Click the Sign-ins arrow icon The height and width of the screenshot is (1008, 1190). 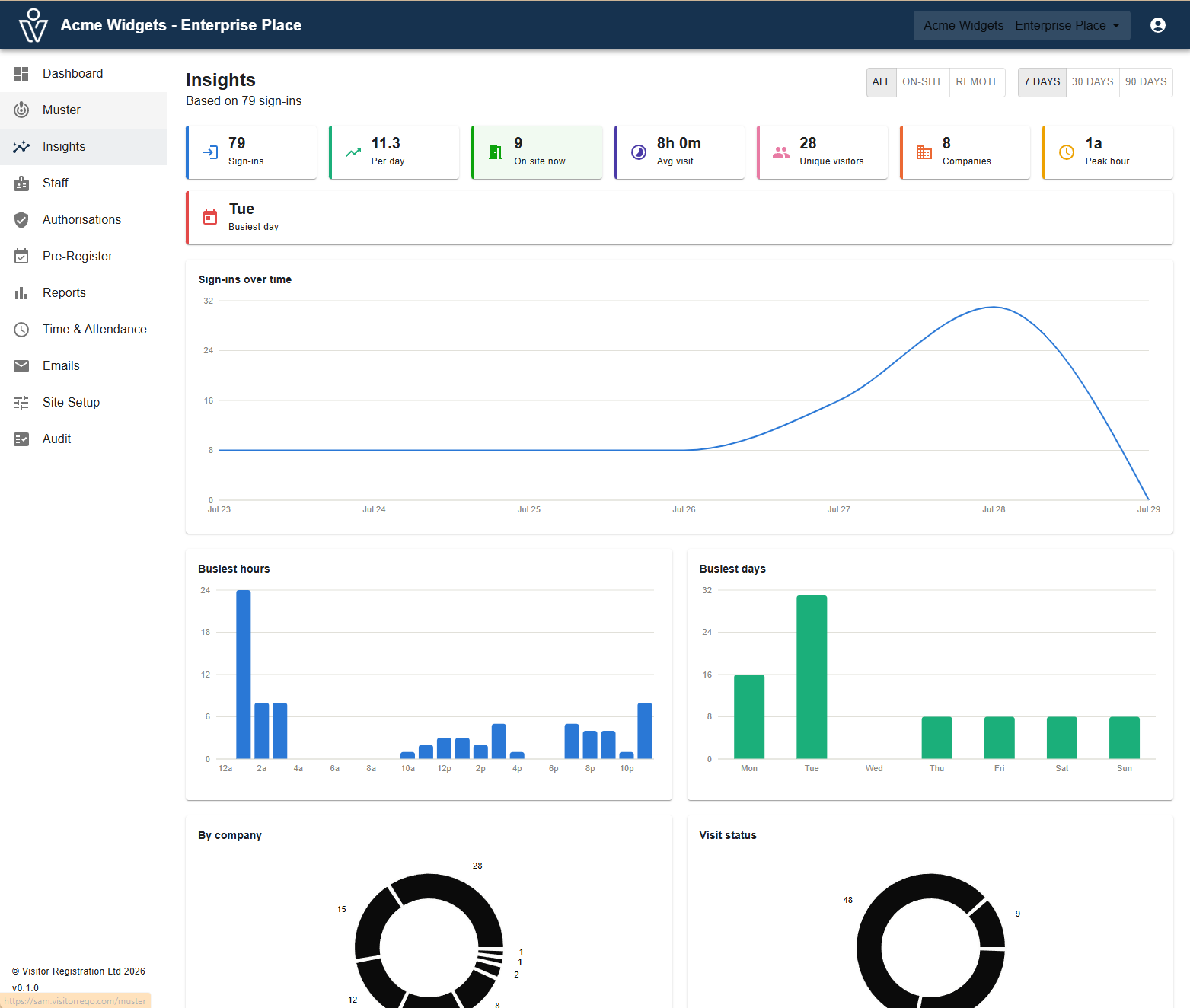[210, 152]
